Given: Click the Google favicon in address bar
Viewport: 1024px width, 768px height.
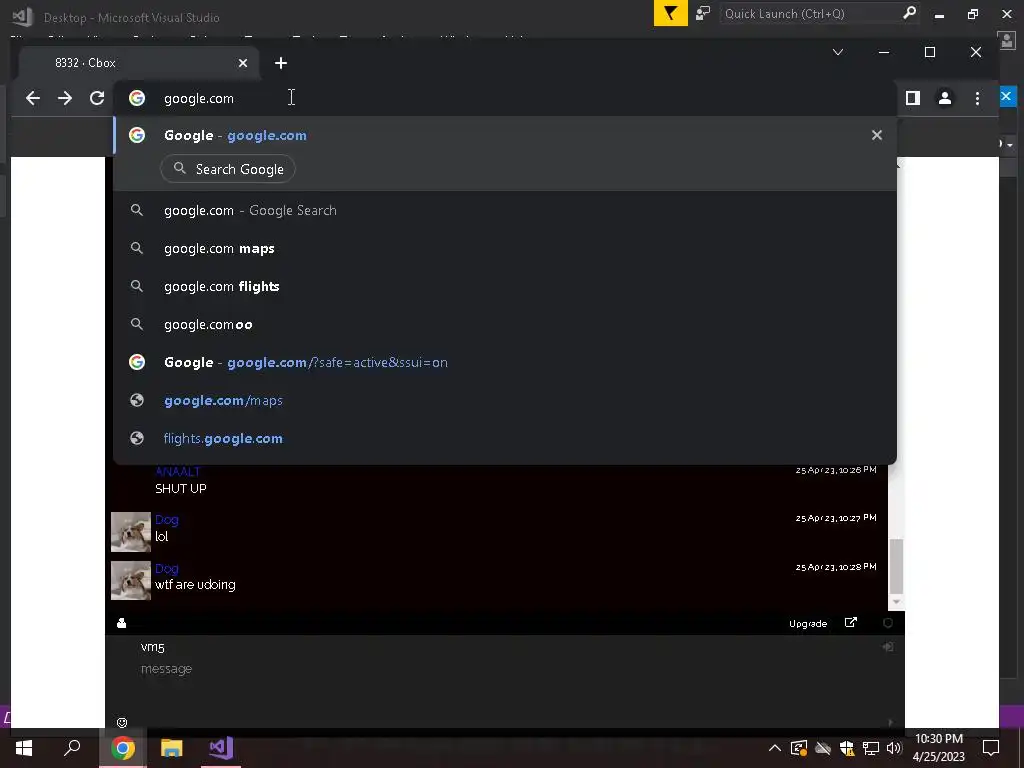Looking at the screenshot, I should click(x=136, y=98).
